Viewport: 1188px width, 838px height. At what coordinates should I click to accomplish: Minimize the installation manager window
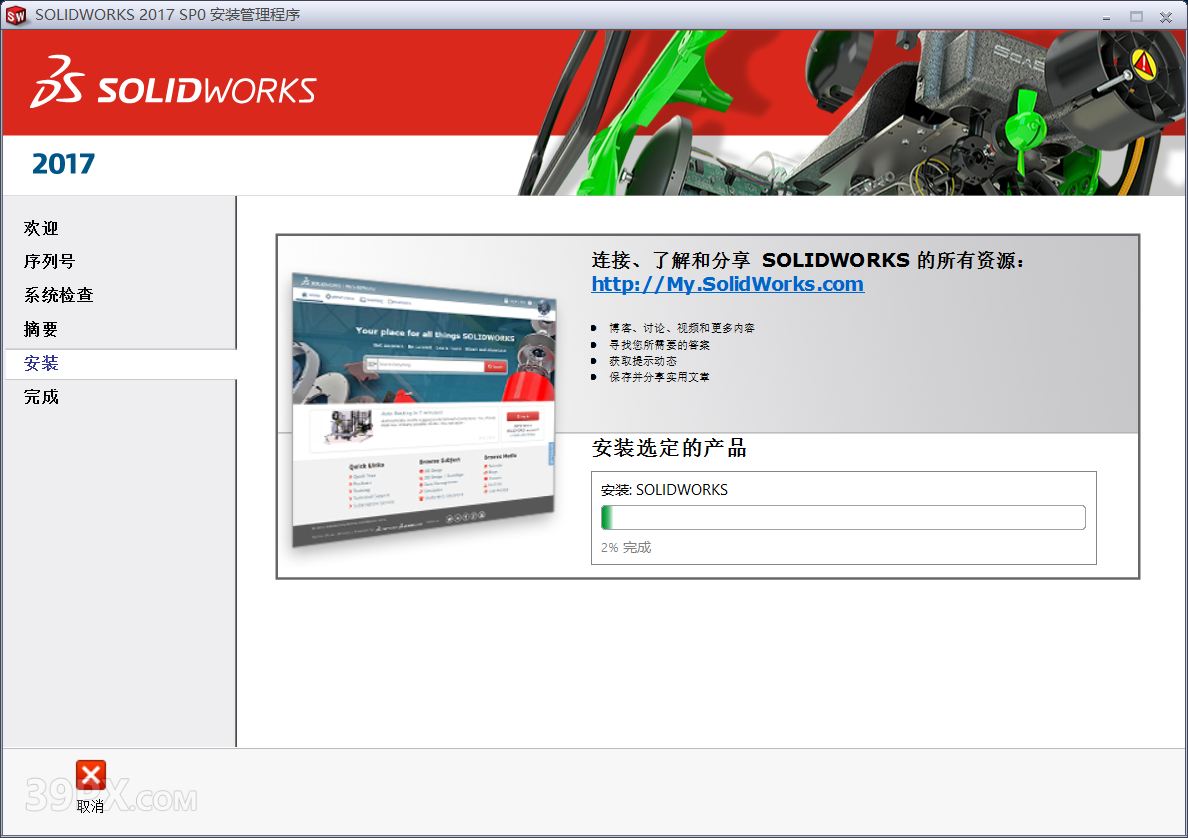(1106, 16)
